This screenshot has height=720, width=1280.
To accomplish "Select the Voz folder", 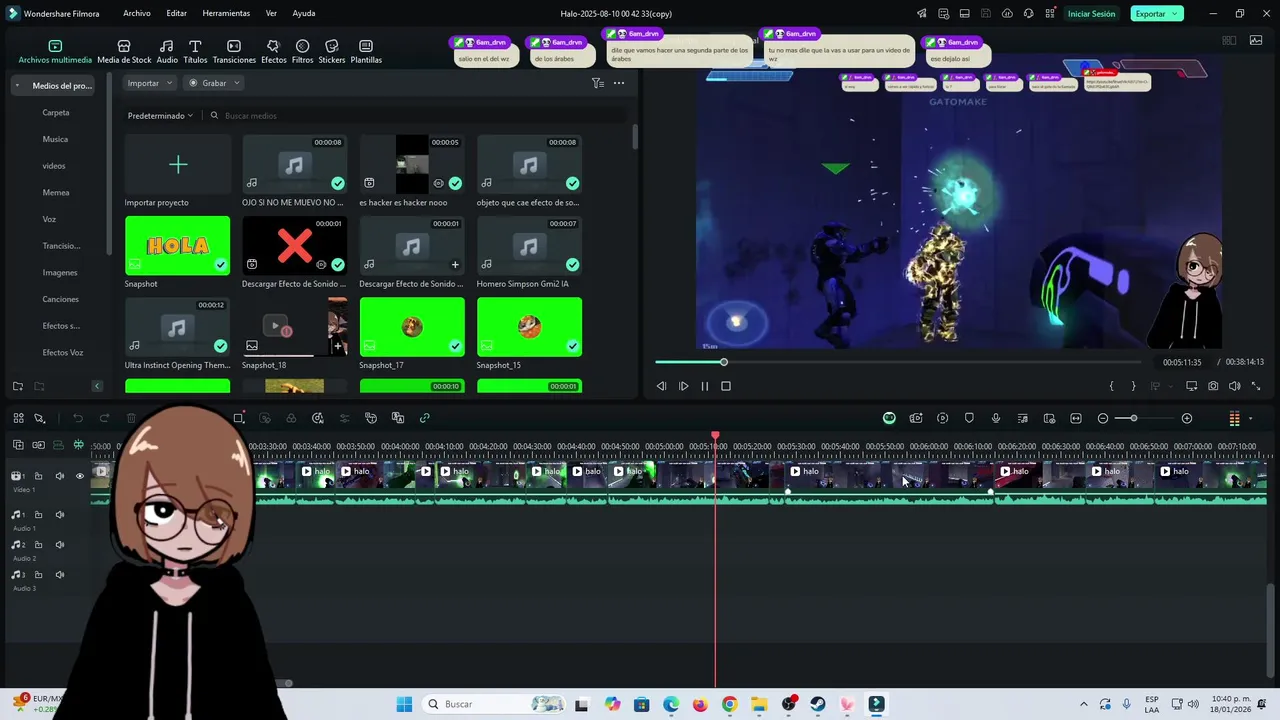I will (49, 219).
